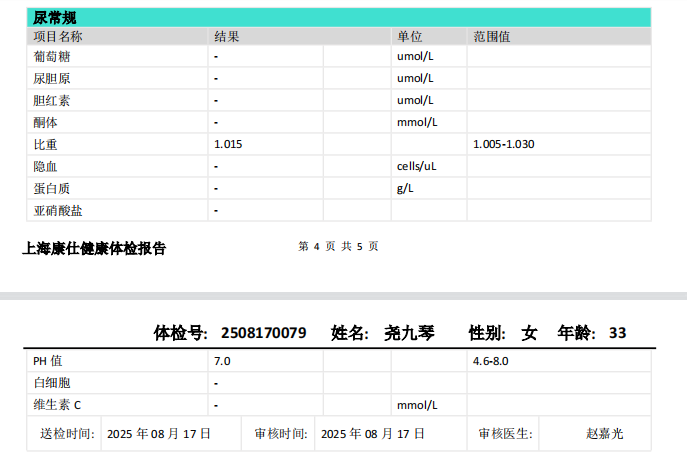Click the 尿胆原 item name

point(52,79)
